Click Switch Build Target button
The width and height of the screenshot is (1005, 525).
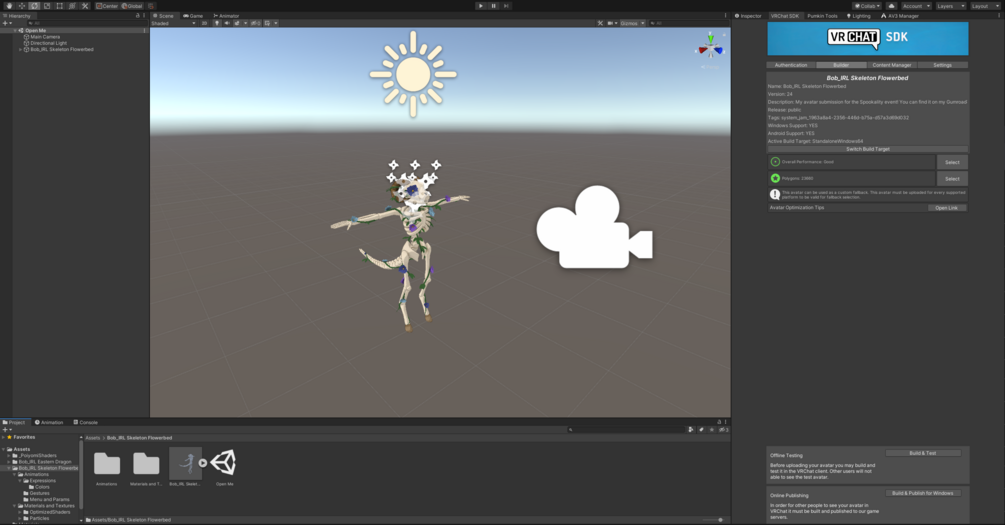(x=868, y=149)
